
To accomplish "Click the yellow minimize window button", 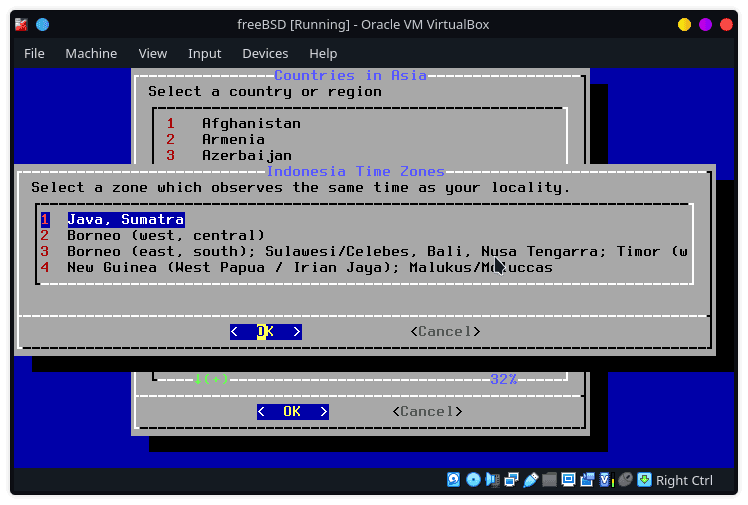I will coord(684,24).
